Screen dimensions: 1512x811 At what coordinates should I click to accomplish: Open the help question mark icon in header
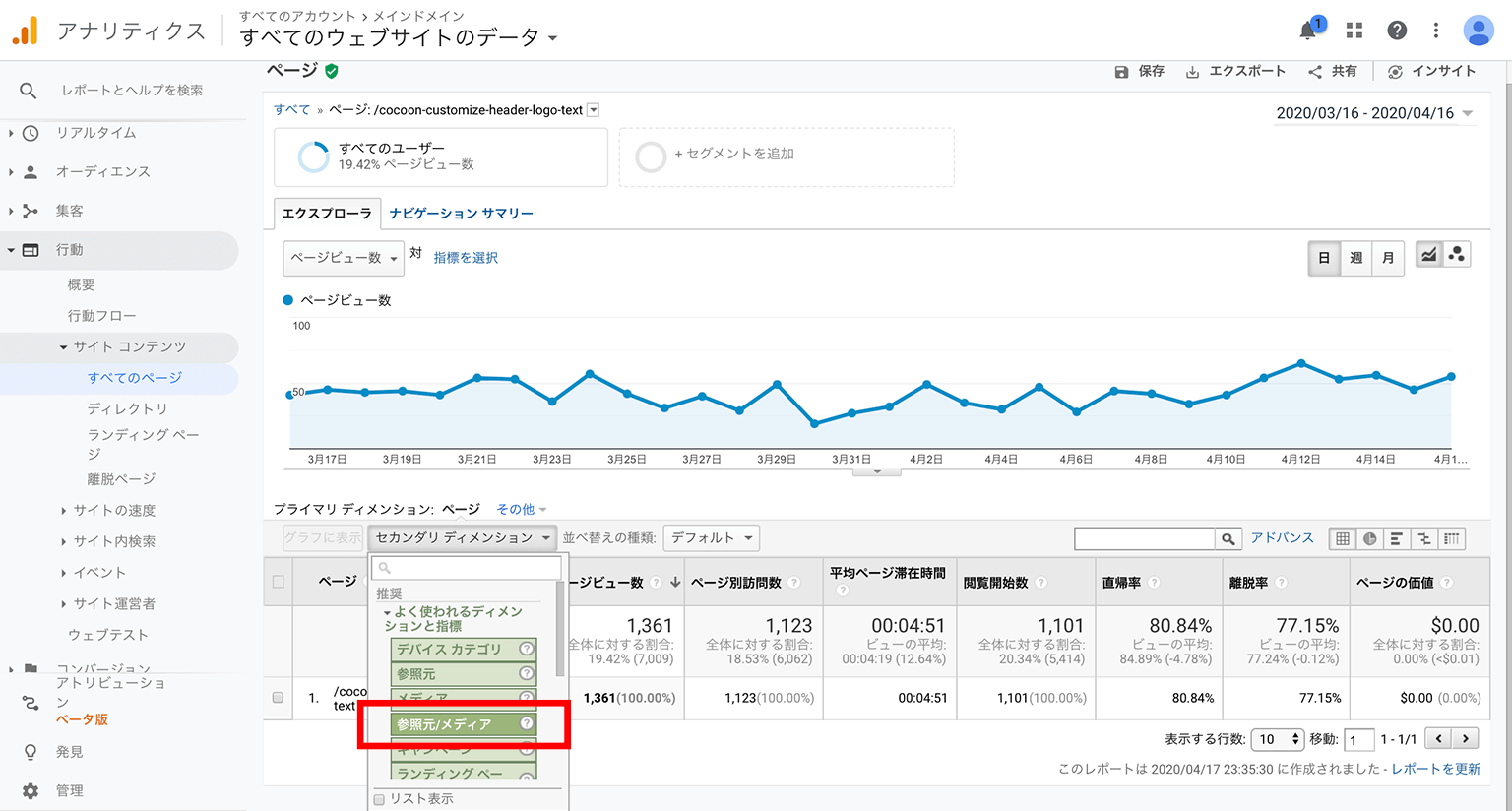1397,31
